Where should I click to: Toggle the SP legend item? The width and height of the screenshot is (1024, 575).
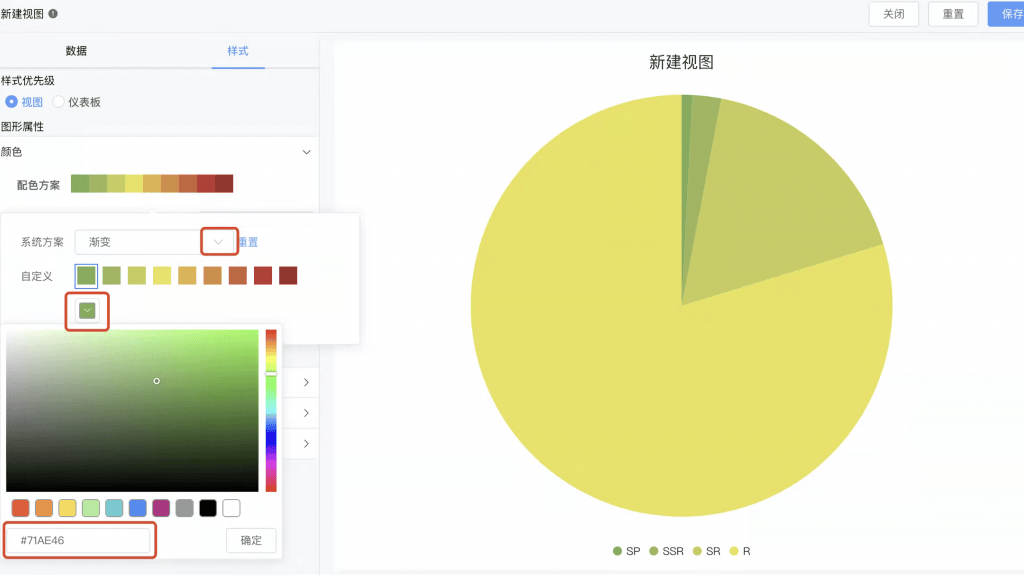pyautogui.click(x=627, y=551)
